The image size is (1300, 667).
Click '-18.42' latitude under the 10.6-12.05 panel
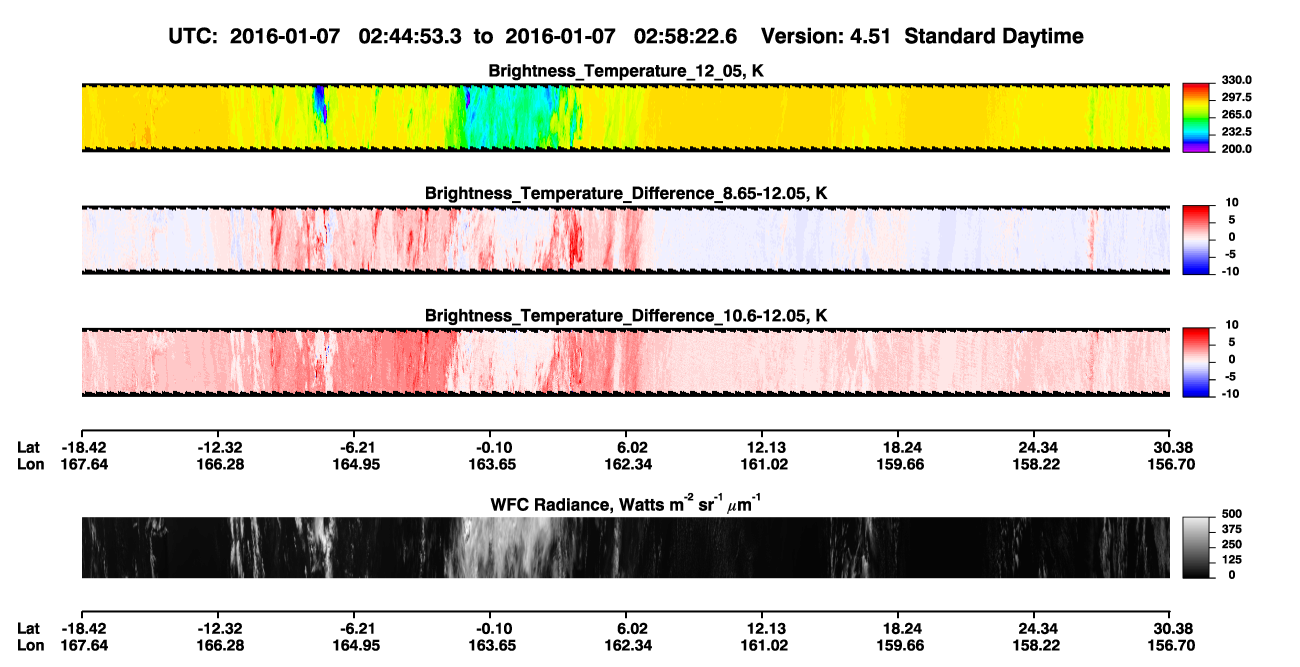(84, 448)
